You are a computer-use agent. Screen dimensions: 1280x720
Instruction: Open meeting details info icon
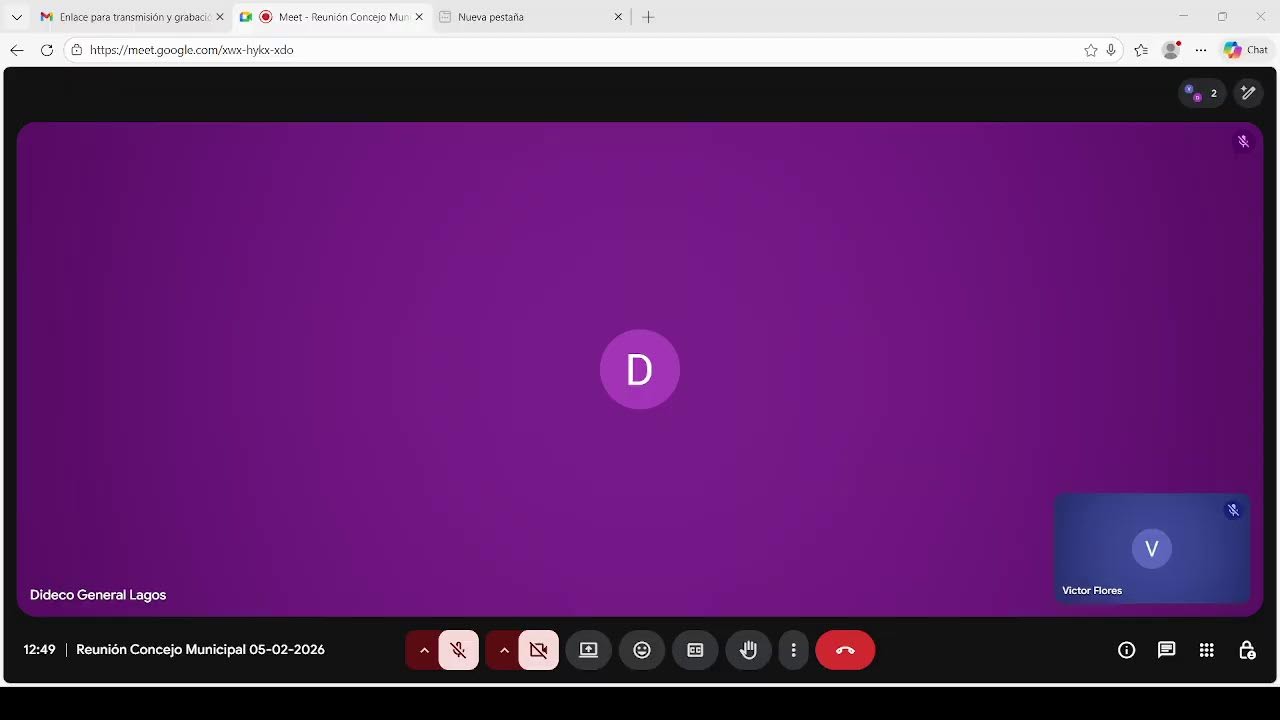point(1126,650)
